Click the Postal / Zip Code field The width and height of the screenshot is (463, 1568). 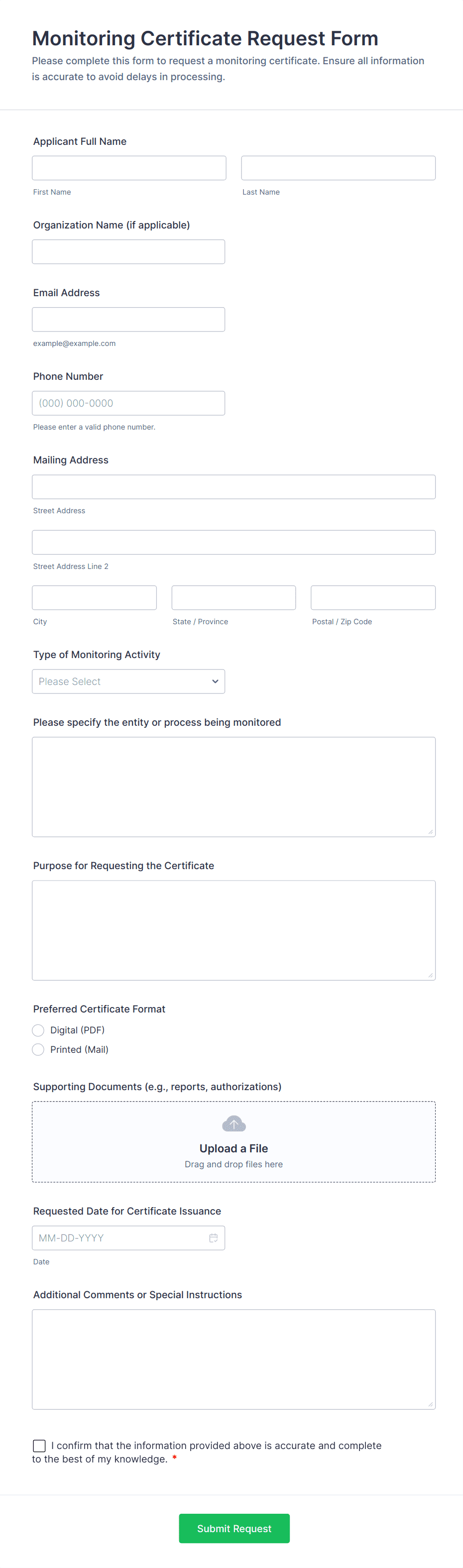tap(373, 598)
